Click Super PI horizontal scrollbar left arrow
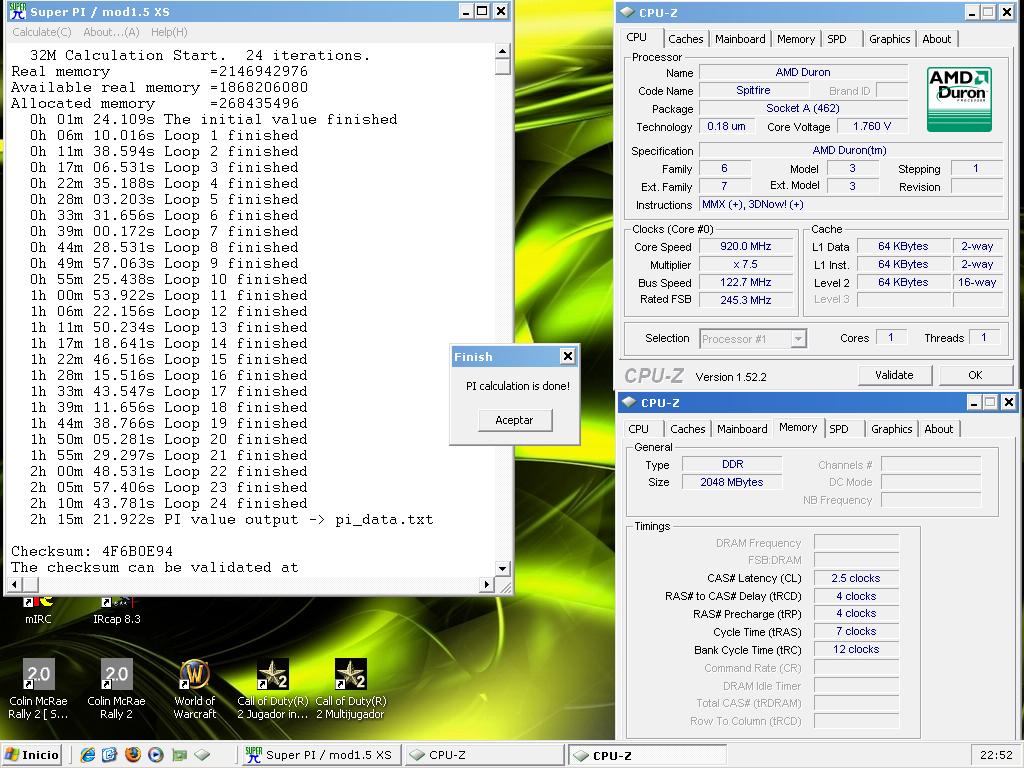 pos(15,584)
